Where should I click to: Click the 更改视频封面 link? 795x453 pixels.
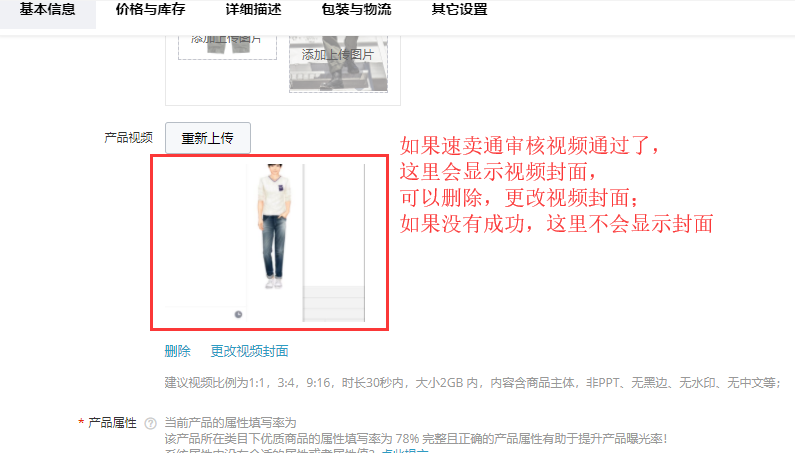(x=249, y=351)
